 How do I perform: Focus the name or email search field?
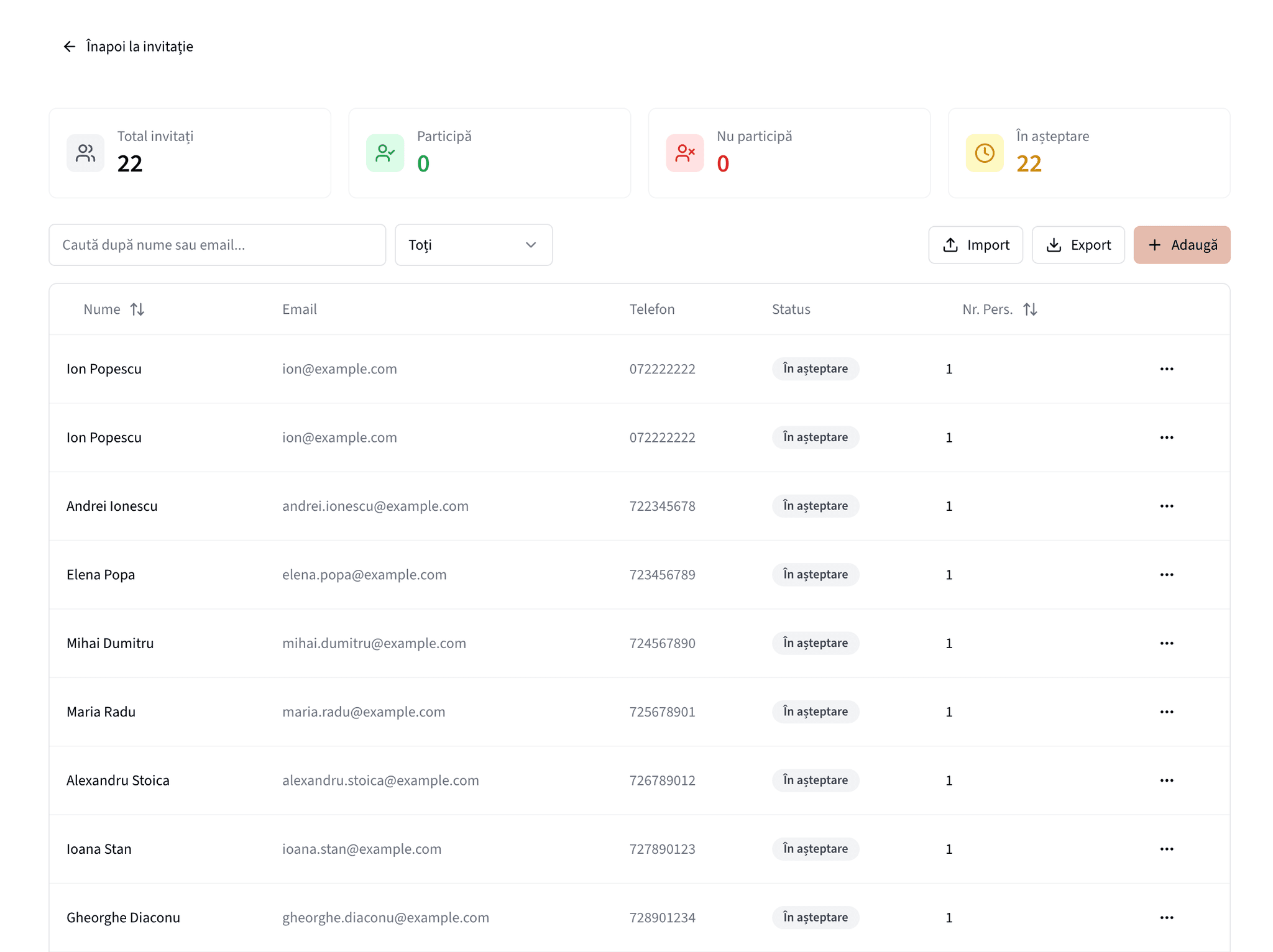tap(217, 245)
